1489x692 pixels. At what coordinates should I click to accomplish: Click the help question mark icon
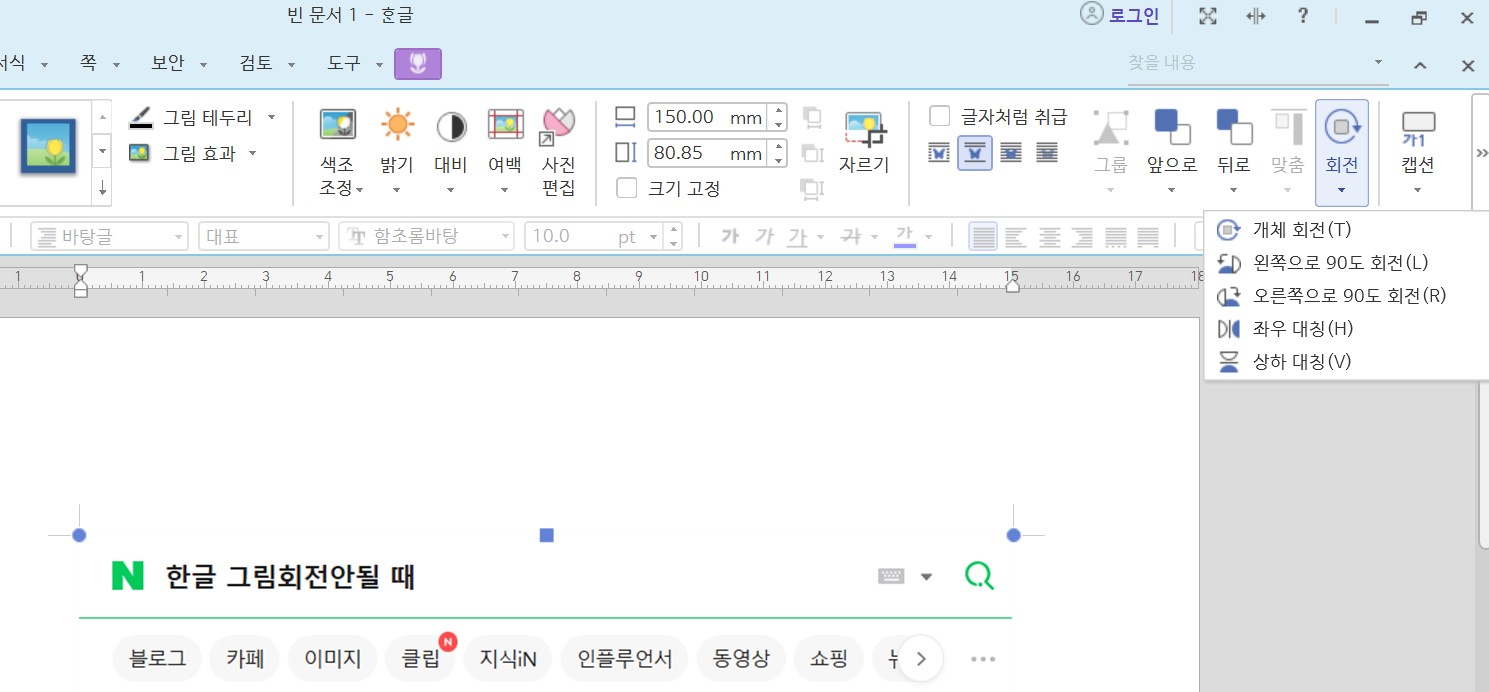(x=1302, y=16)
